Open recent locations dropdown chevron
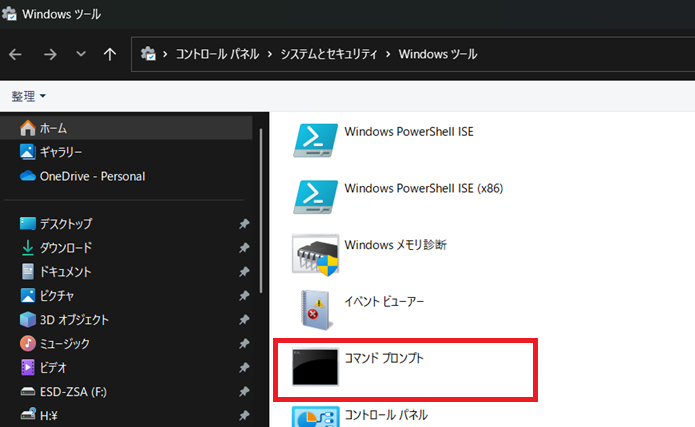 81,54
